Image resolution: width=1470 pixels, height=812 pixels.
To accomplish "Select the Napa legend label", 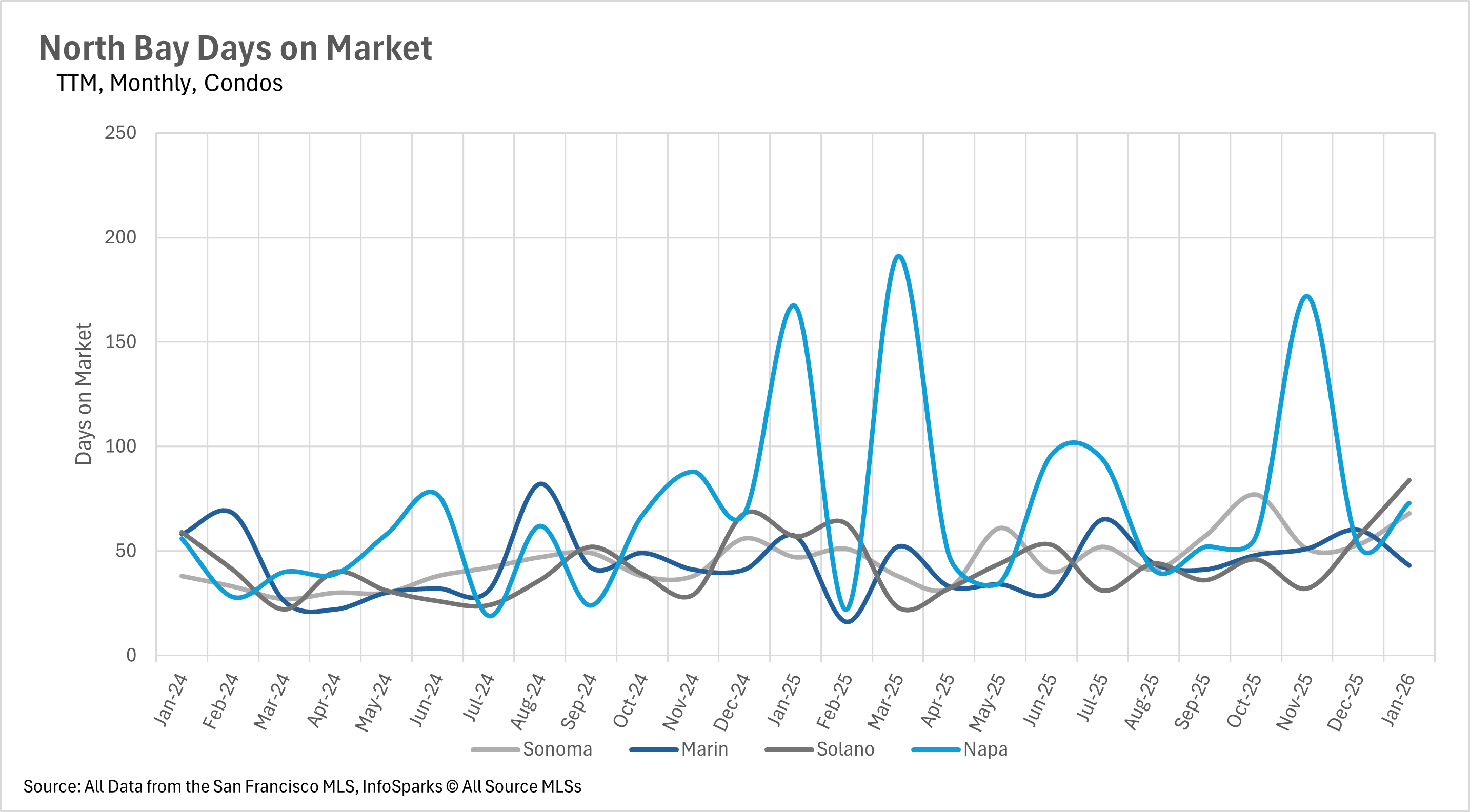I will (985, 749).
